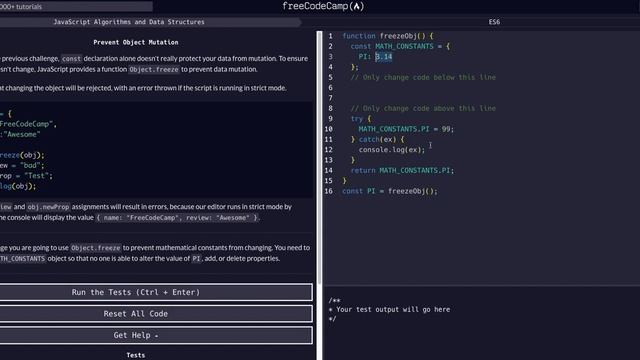Click 'catch(ex) {' on line 11
640x360 pixels.
pos(382,140)
